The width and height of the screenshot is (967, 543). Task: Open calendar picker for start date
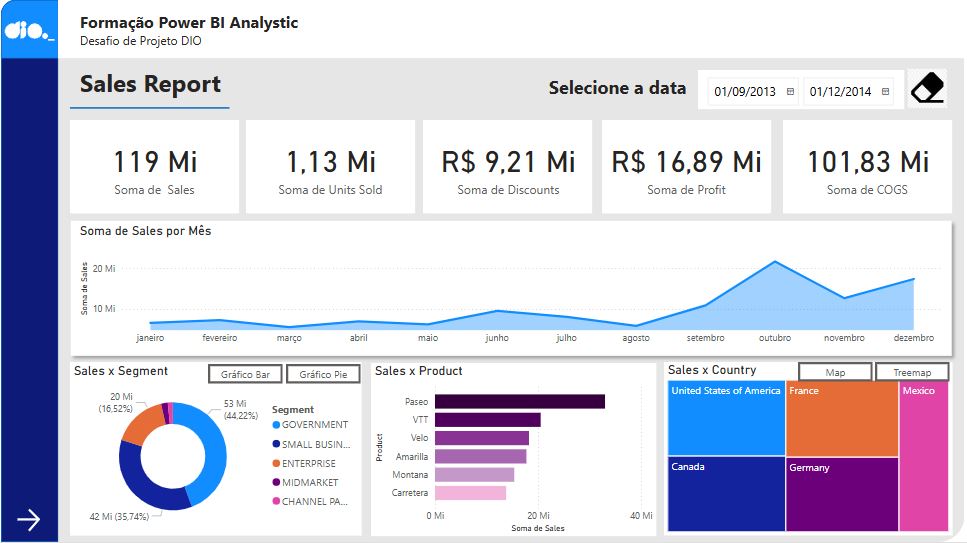(x=790, y=92)
